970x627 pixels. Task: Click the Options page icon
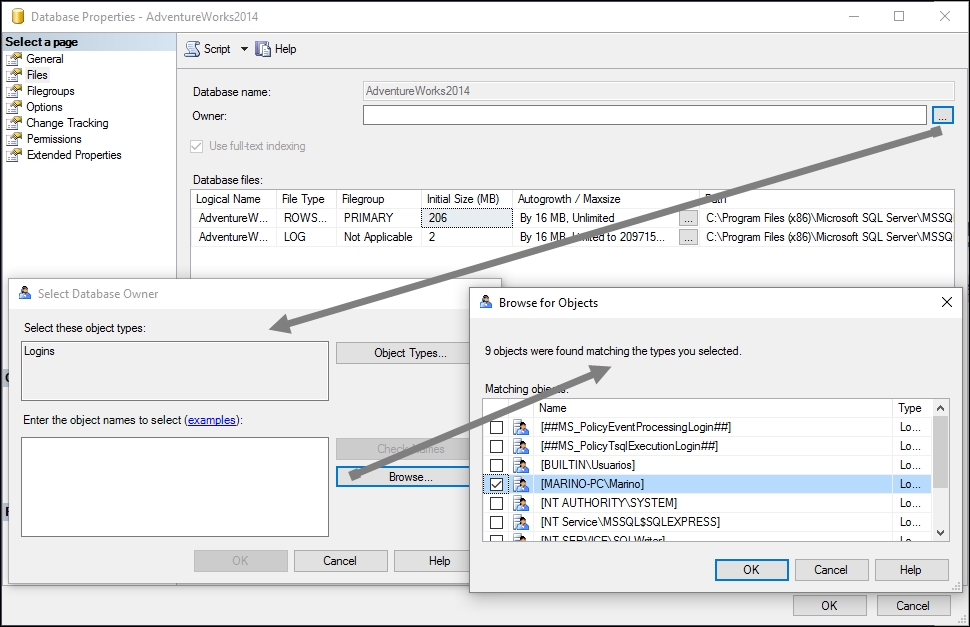pos(14,107)
